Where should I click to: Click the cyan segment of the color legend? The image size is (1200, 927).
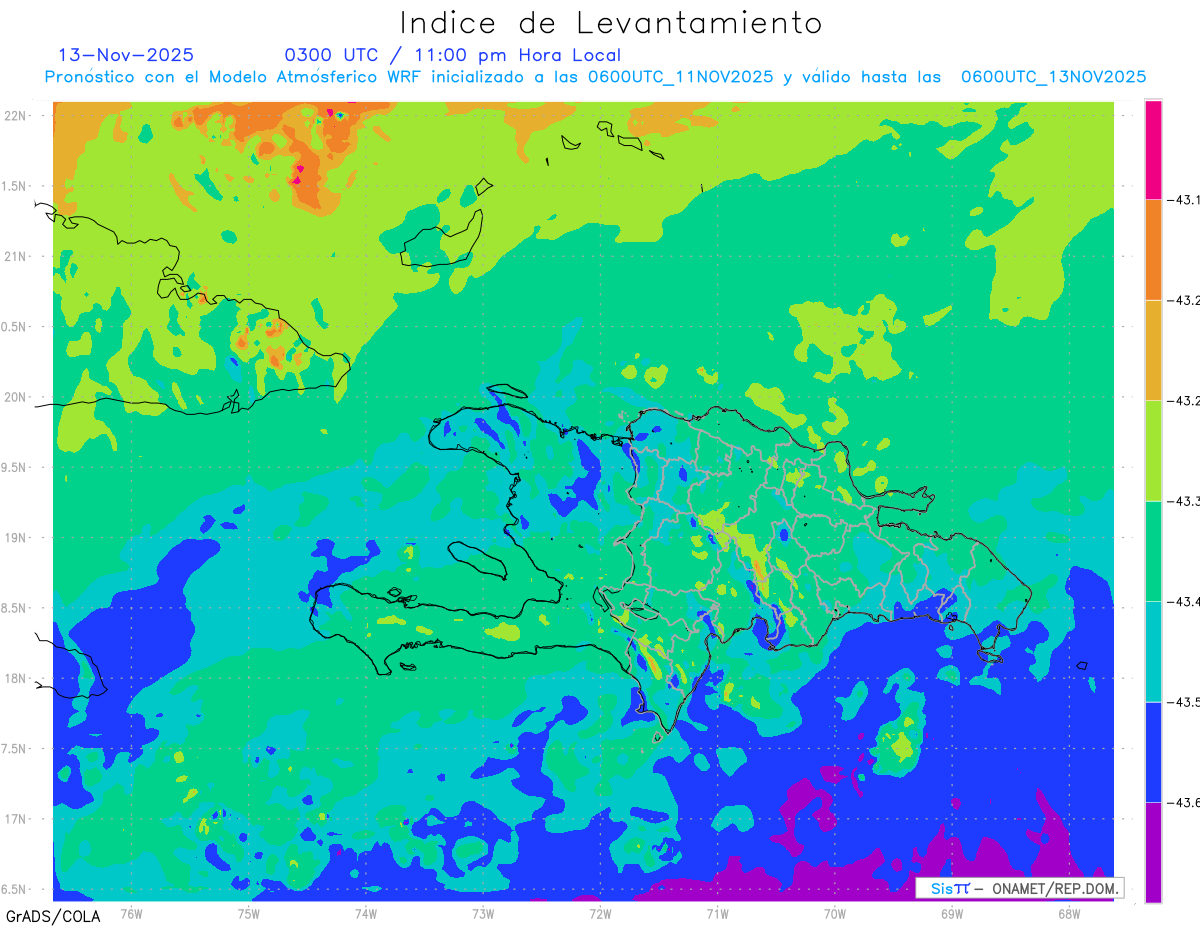(x=1153, y=651)
